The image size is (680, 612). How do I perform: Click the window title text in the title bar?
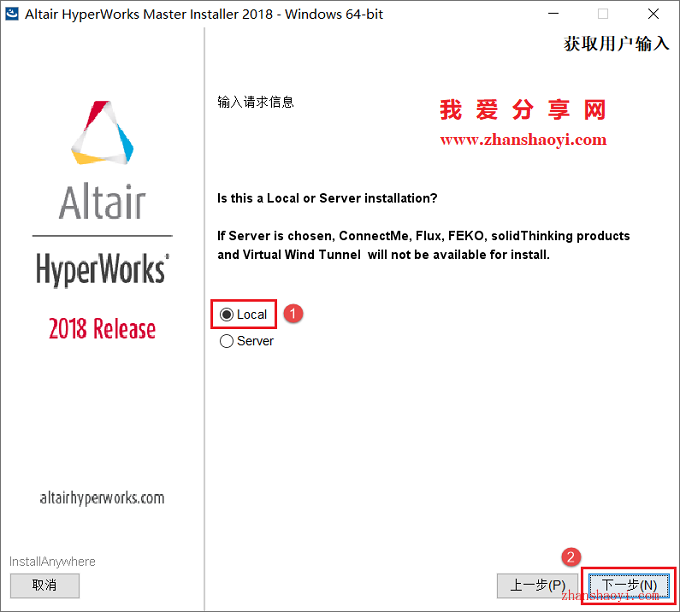click(x=204, y=14)
